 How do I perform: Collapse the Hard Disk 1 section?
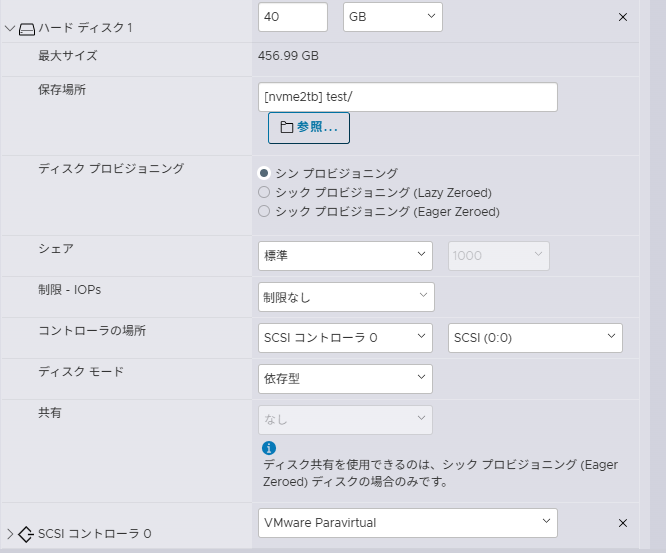point(10,28)
